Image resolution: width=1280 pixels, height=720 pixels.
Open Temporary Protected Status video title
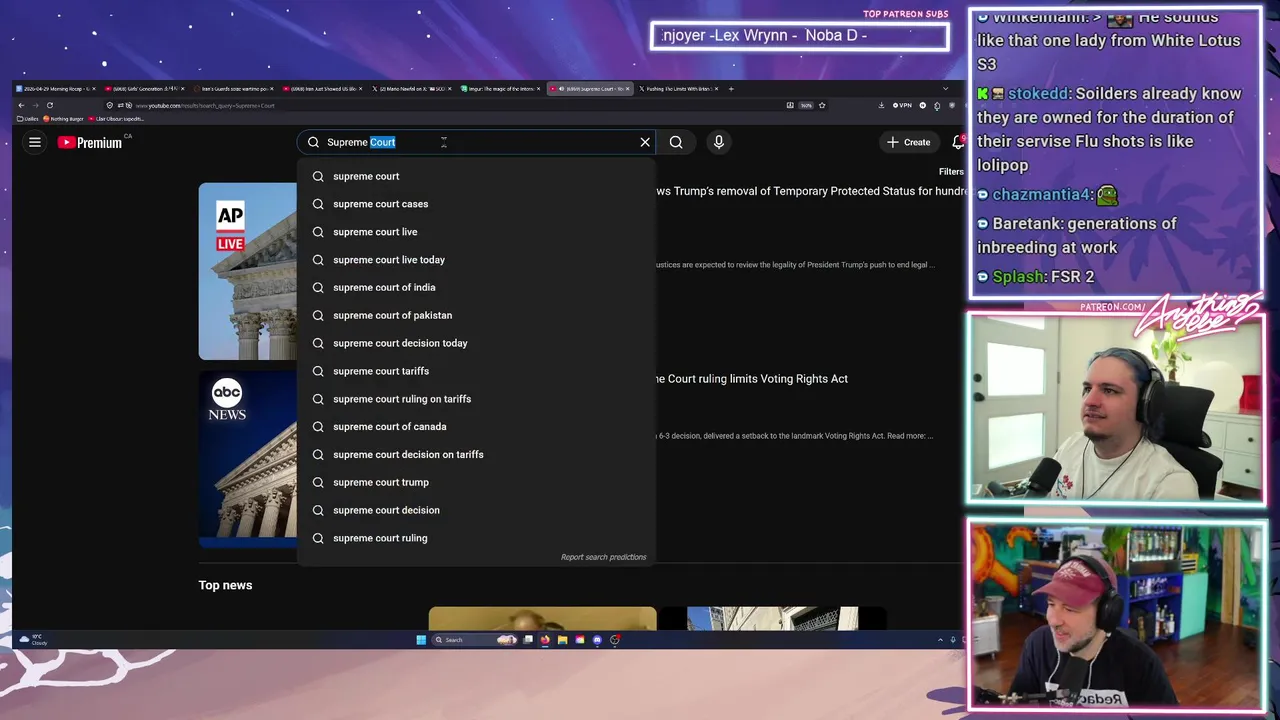pyautogui.click(x=811, y=191)
